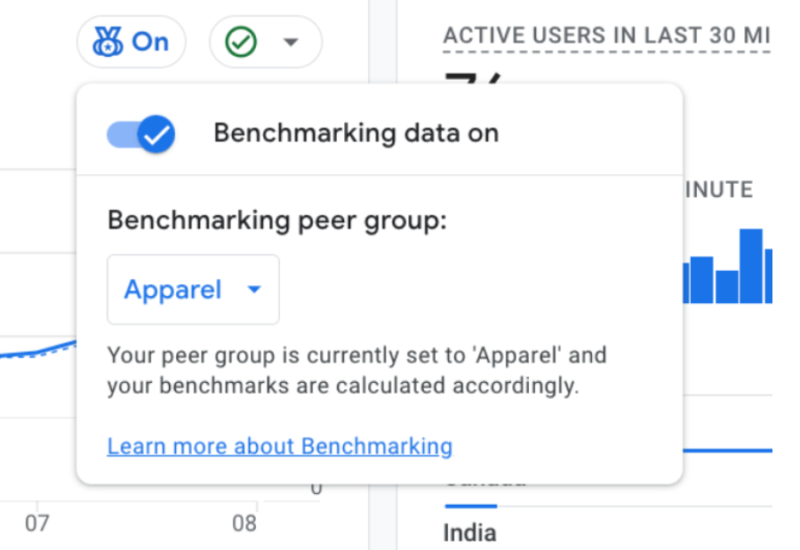The width and height of the screenshot is (800, 550).
Task: Expand the arrow beside the green check
Action: (291, 42)
